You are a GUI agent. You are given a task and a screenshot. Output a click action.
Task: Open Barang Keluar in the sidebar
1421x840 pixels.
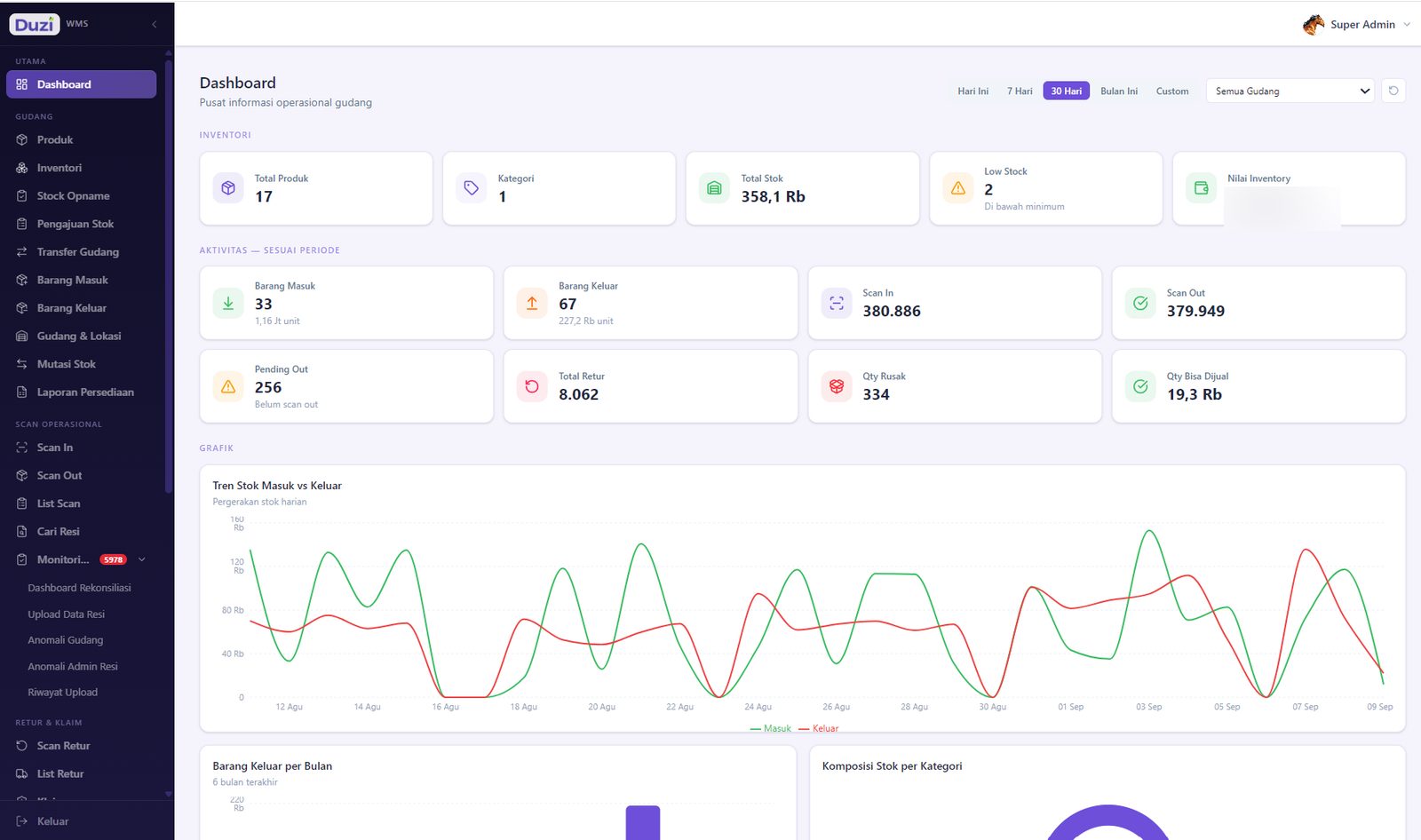tap(81, 308)
